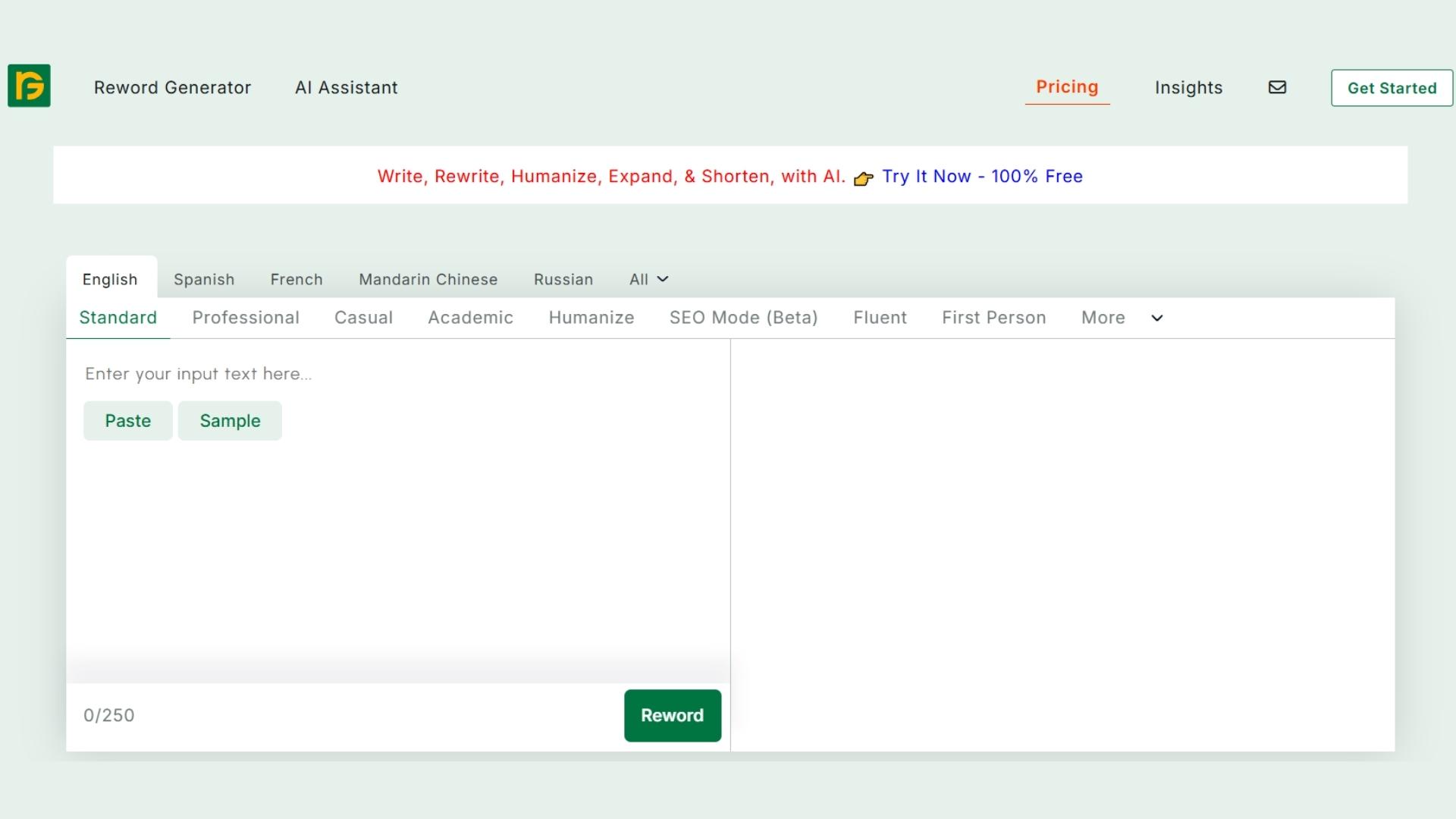Load the Sample text
Image resolution: width=1456 pixels, height=819 pixels.
pos(230,421)
